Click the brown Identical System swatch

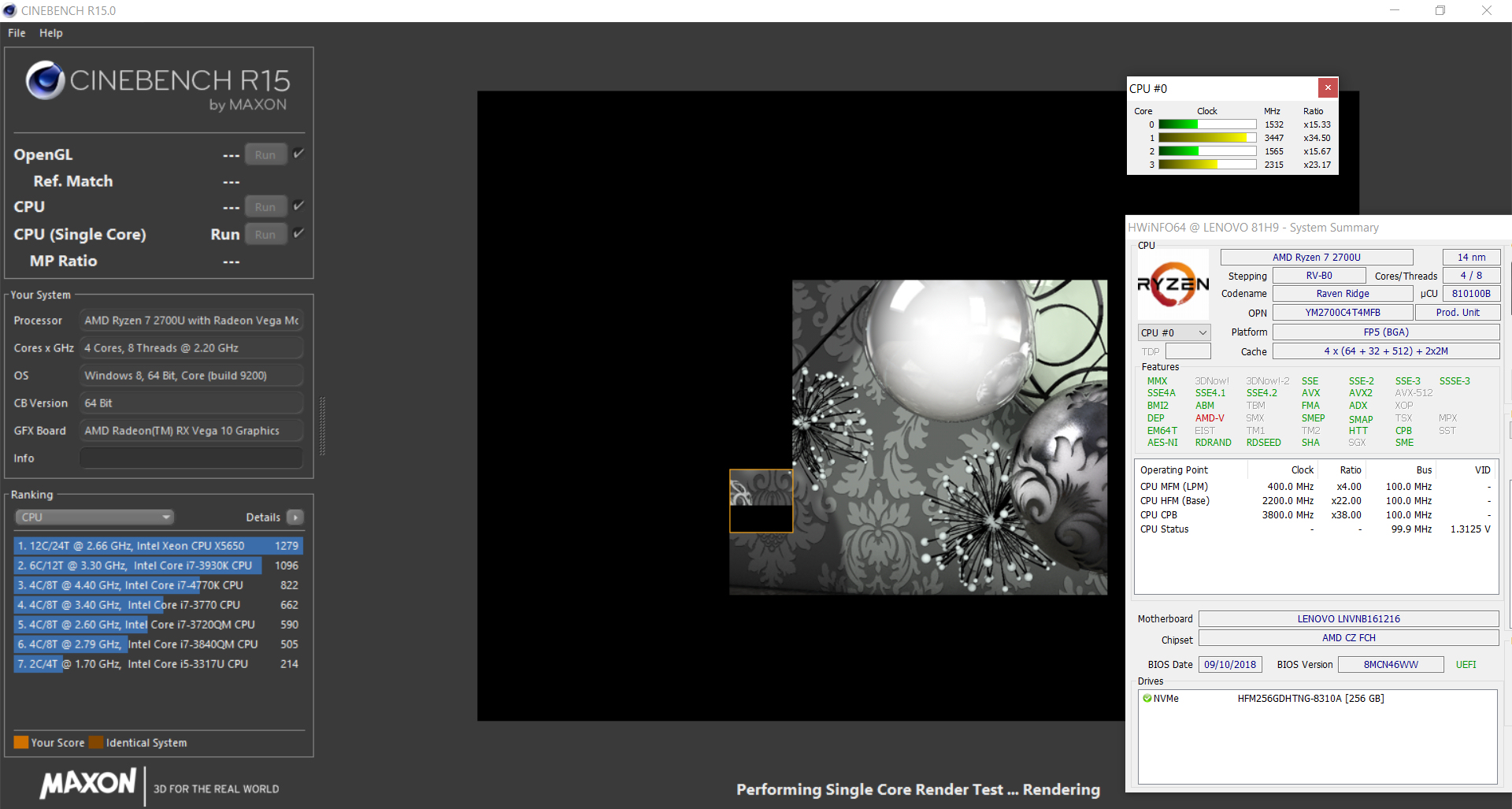pyautogui.click(x=96, y=742)
